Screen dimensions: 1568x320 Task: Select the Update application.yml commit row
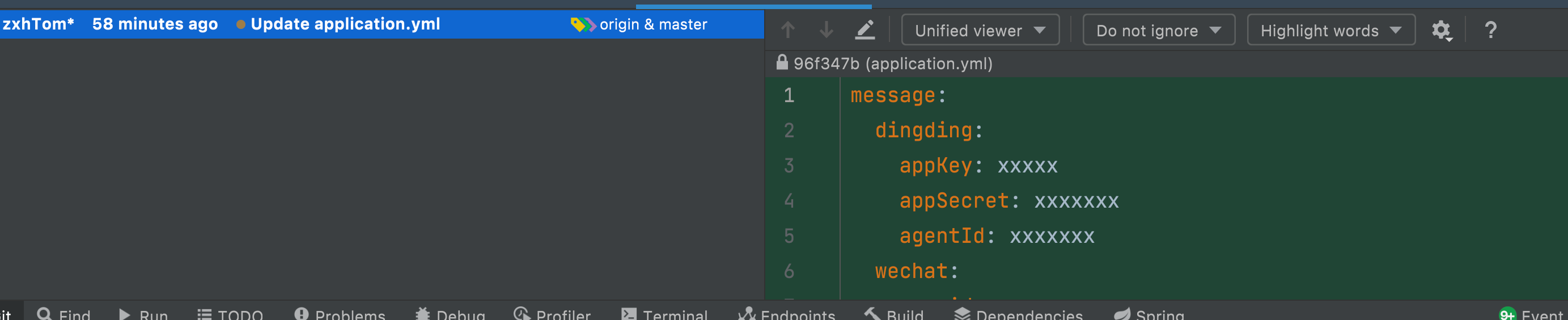click(382, 24)
